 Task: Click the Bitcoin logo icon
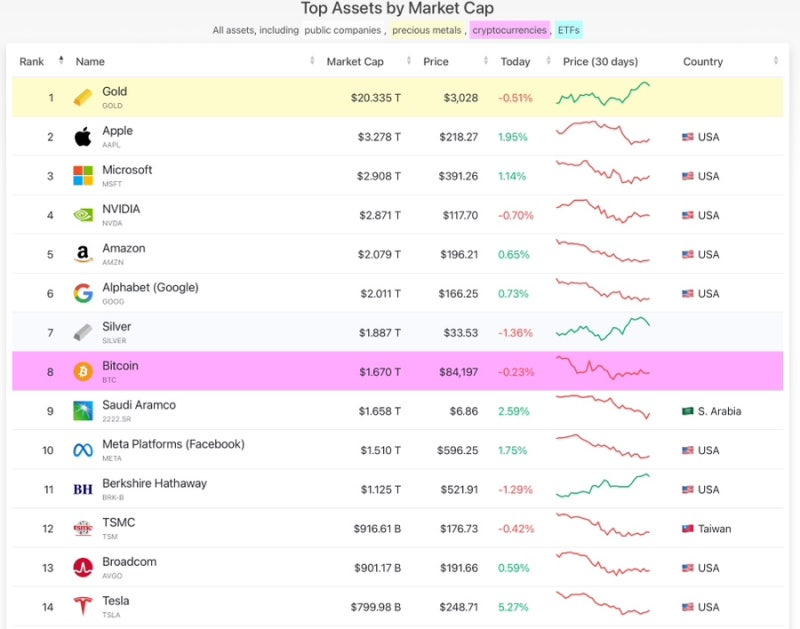[83, 372]
